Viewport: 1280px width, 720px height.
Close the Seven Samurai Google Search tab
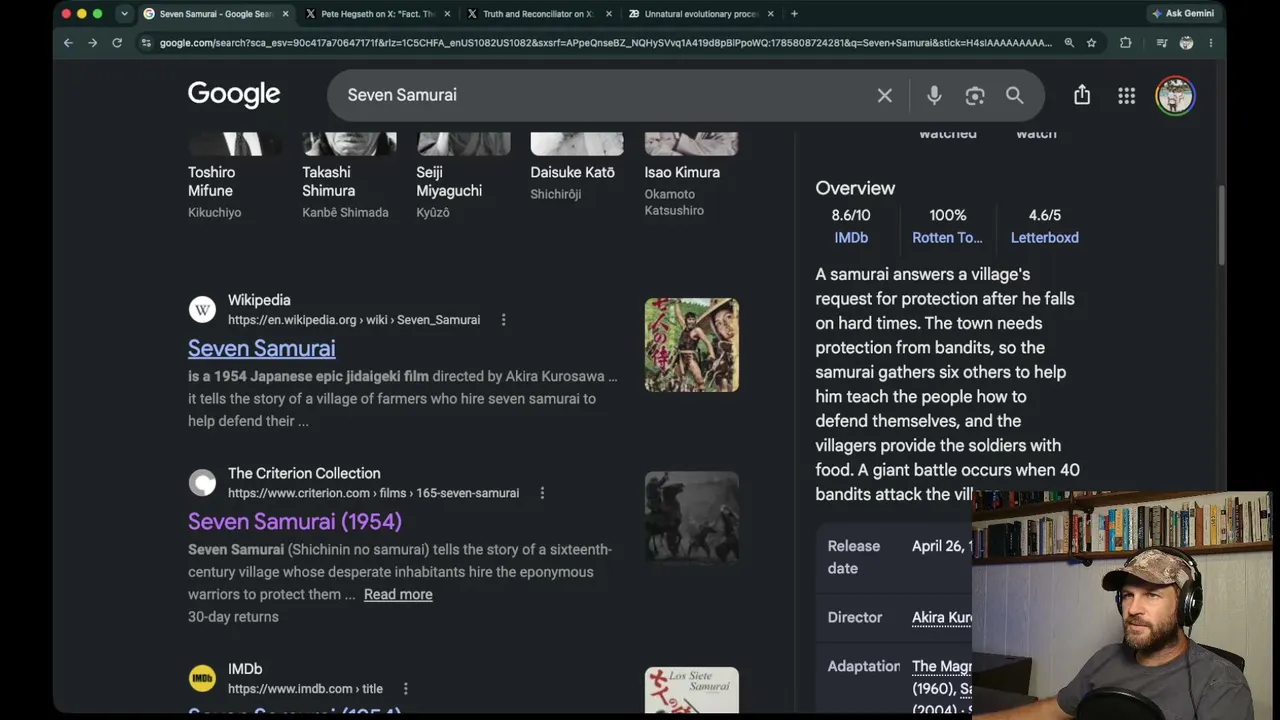click(286, 14)
